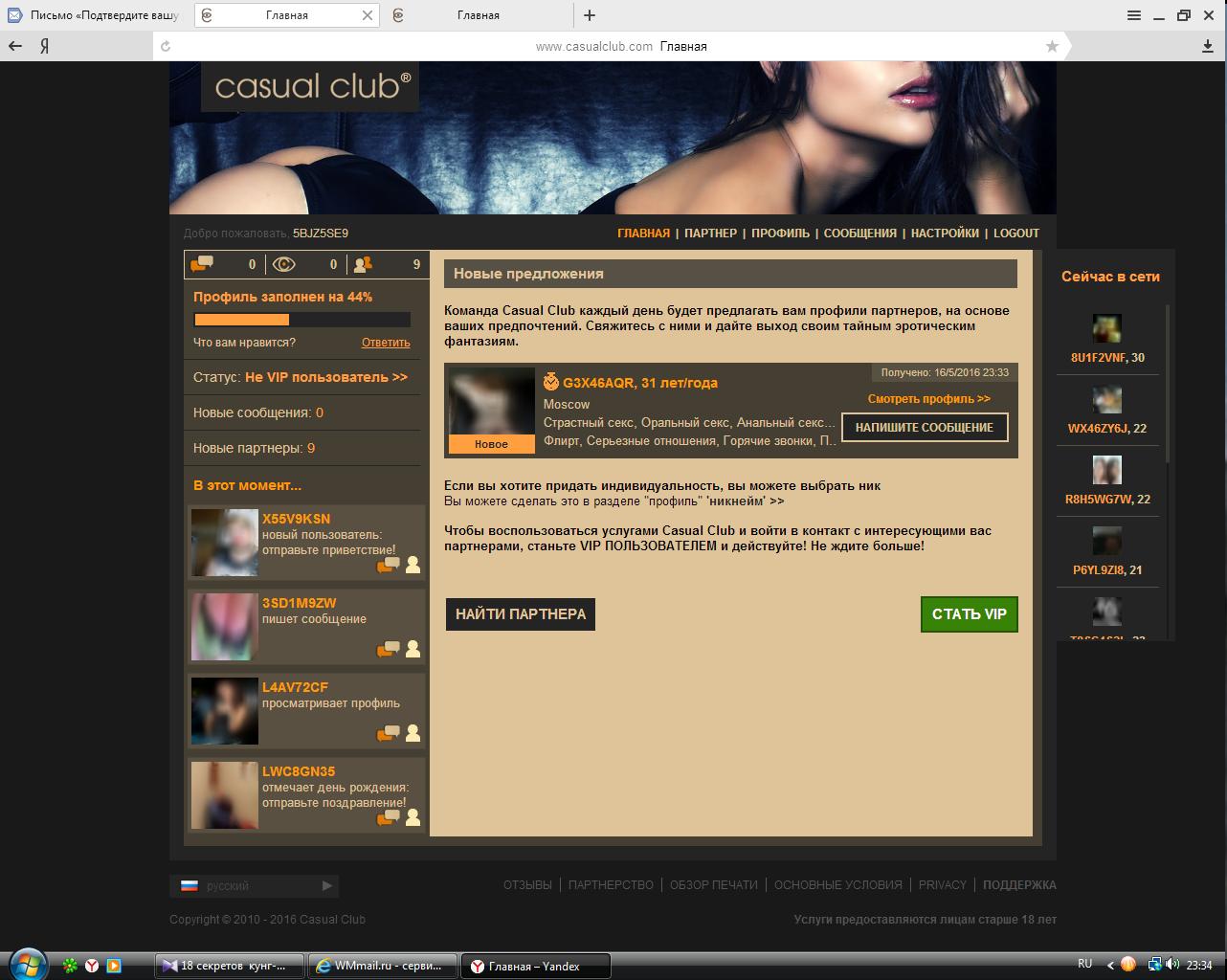Open online user 8U1F2VNF thumbnail
This screenshot has width=1227, height=980.
pos(1107,328)
